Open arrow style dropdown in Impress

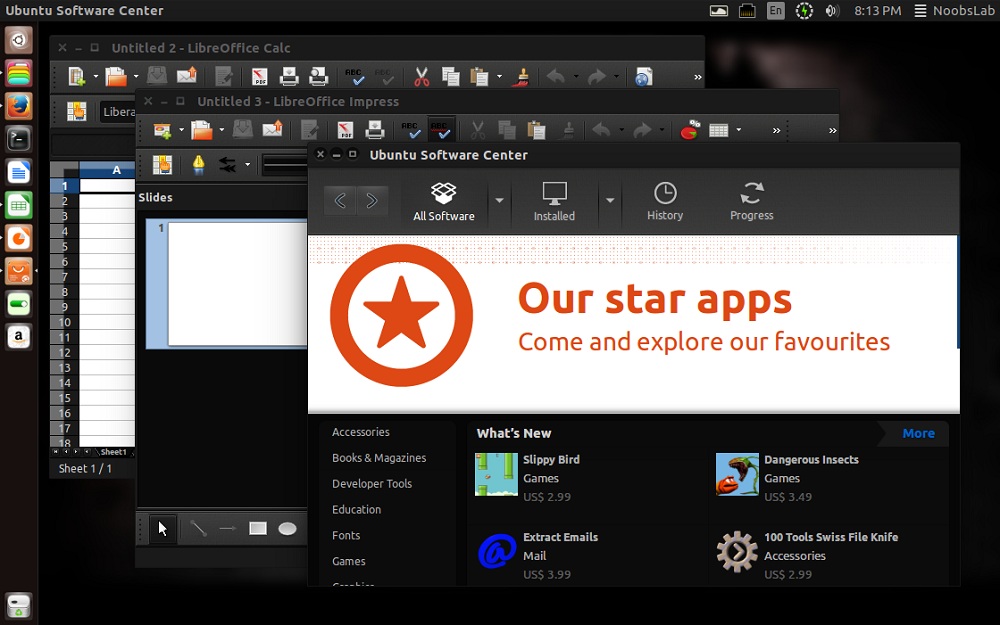[247, 165]
